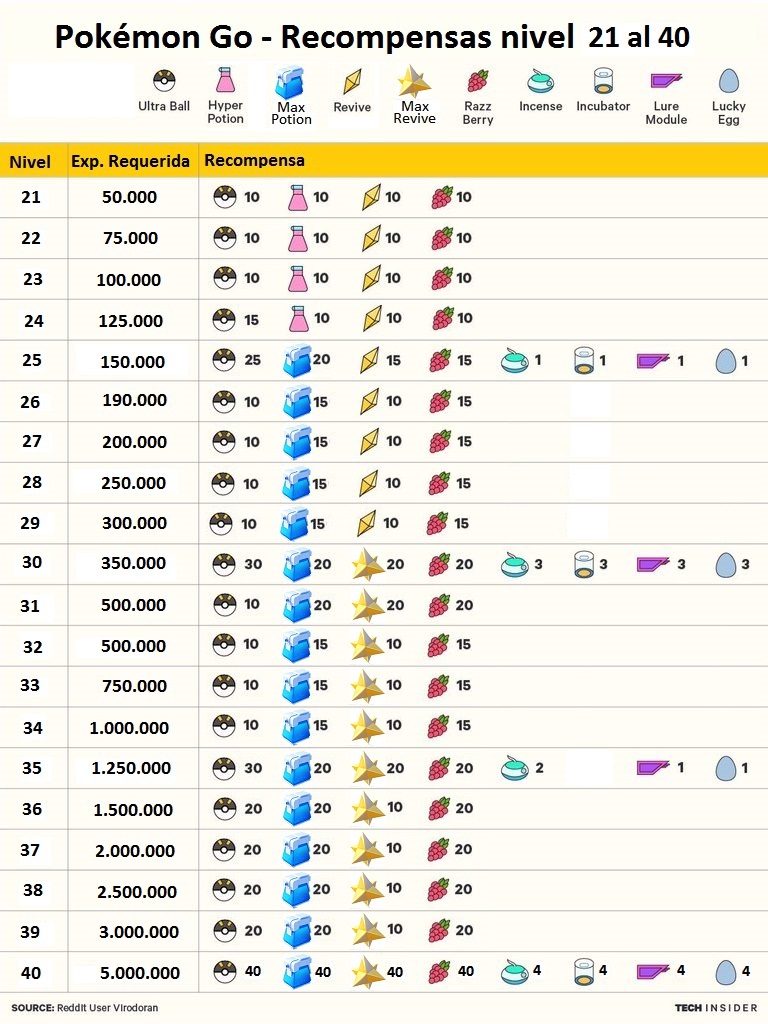Click the 100.000 experience value
The height and width of the screenshot is (1024, 768).
click(129, 280)
